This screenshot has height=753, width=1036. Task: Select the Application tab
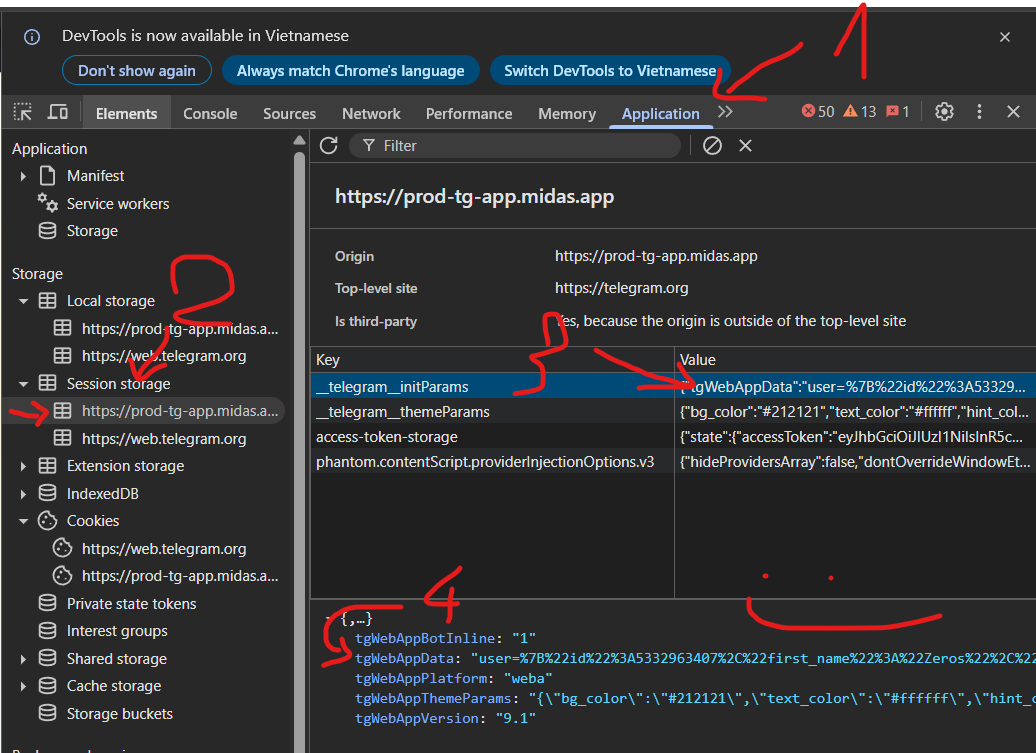click(661, 114)
